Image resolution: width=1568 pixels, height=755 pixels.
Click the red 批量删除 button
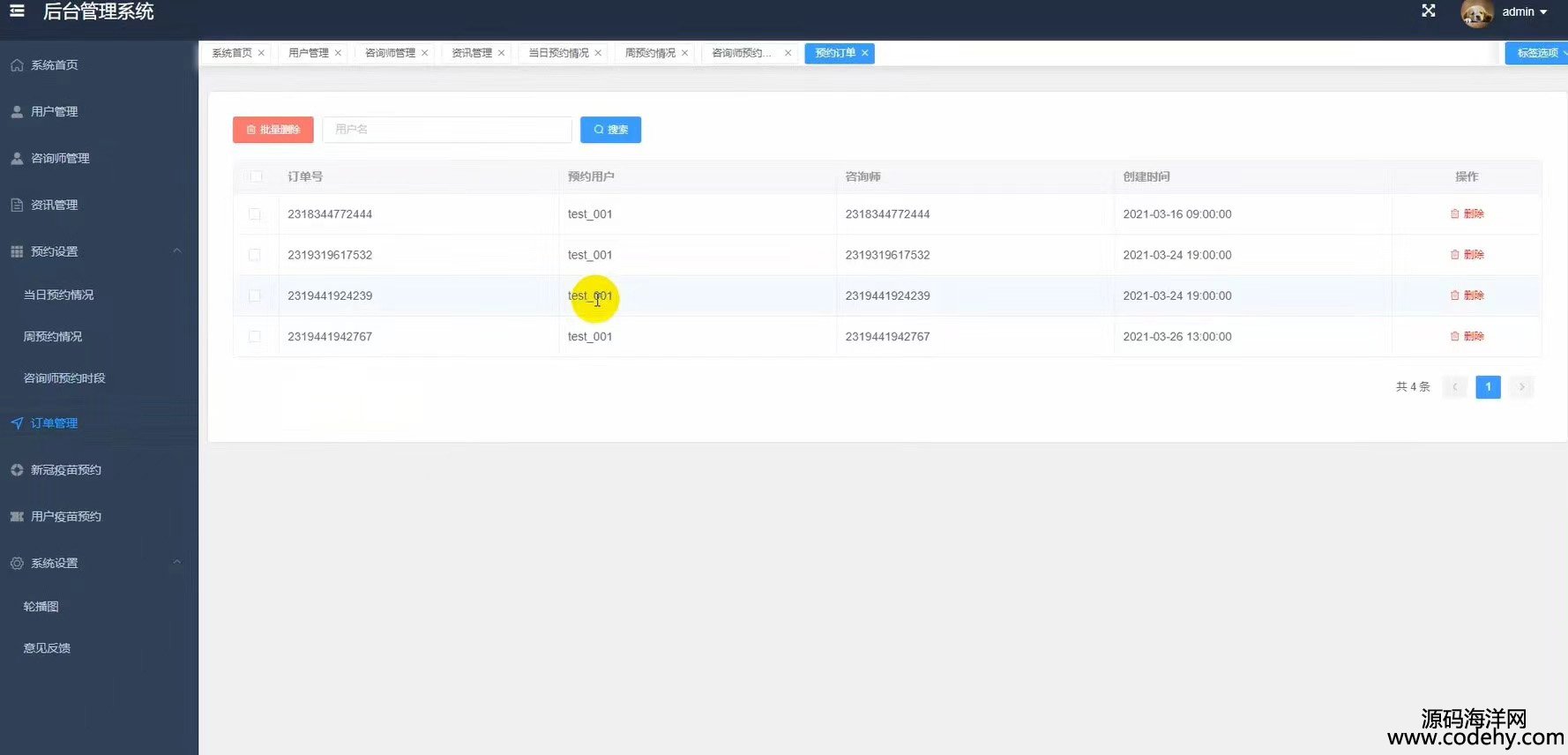tap(273, 130)
